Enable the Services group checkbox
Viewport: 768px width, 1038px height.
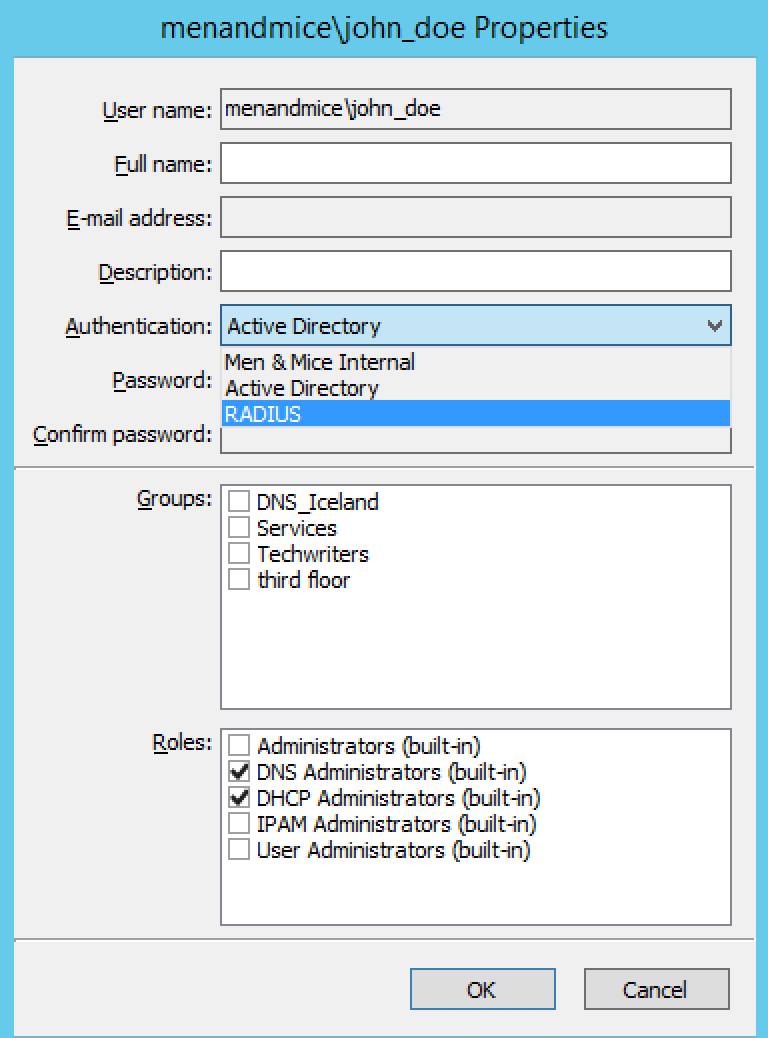[239, 528]
